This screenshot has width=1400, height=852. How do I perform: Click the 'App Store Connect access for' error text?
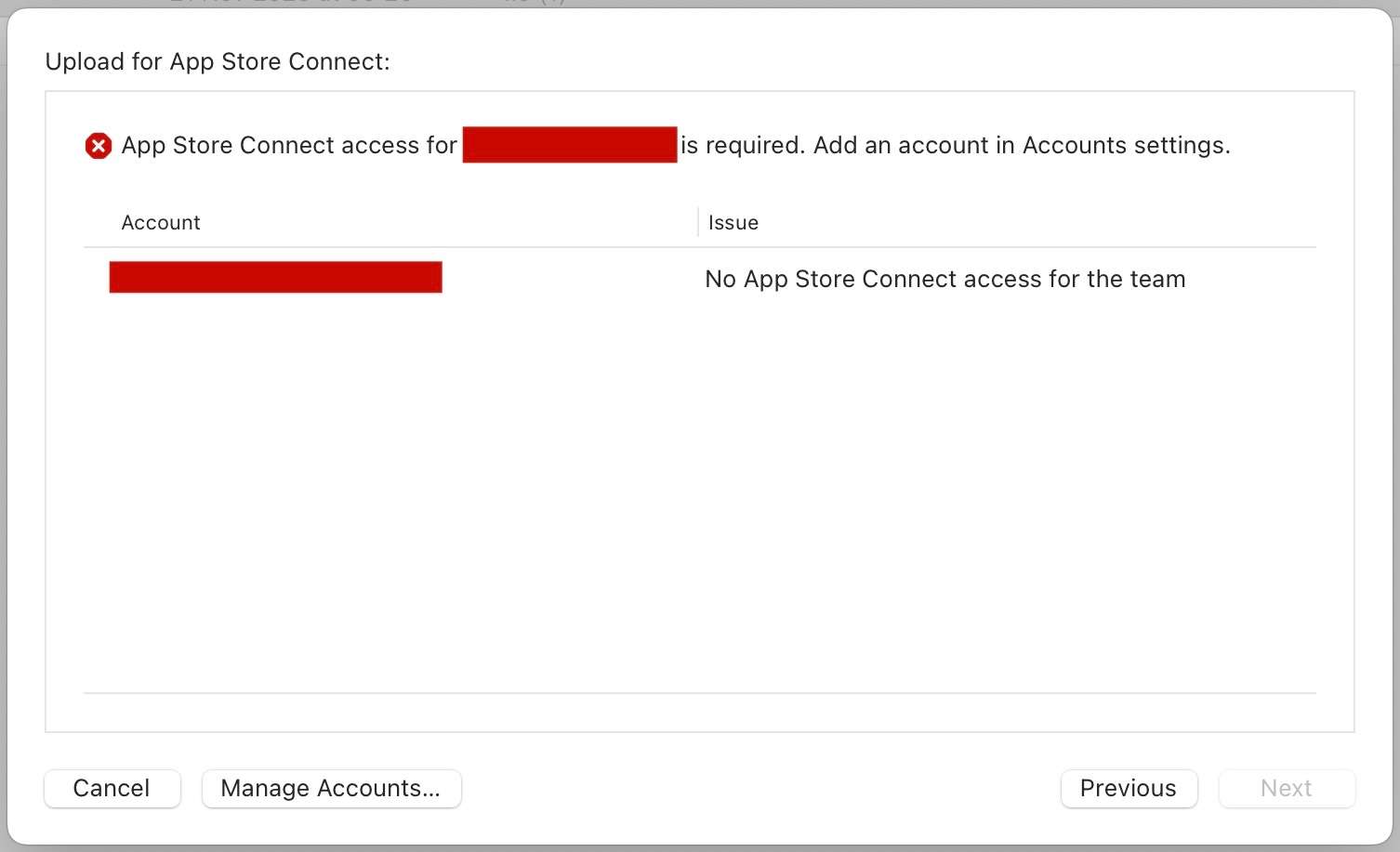pyautogui.click(x=289, y=146)
